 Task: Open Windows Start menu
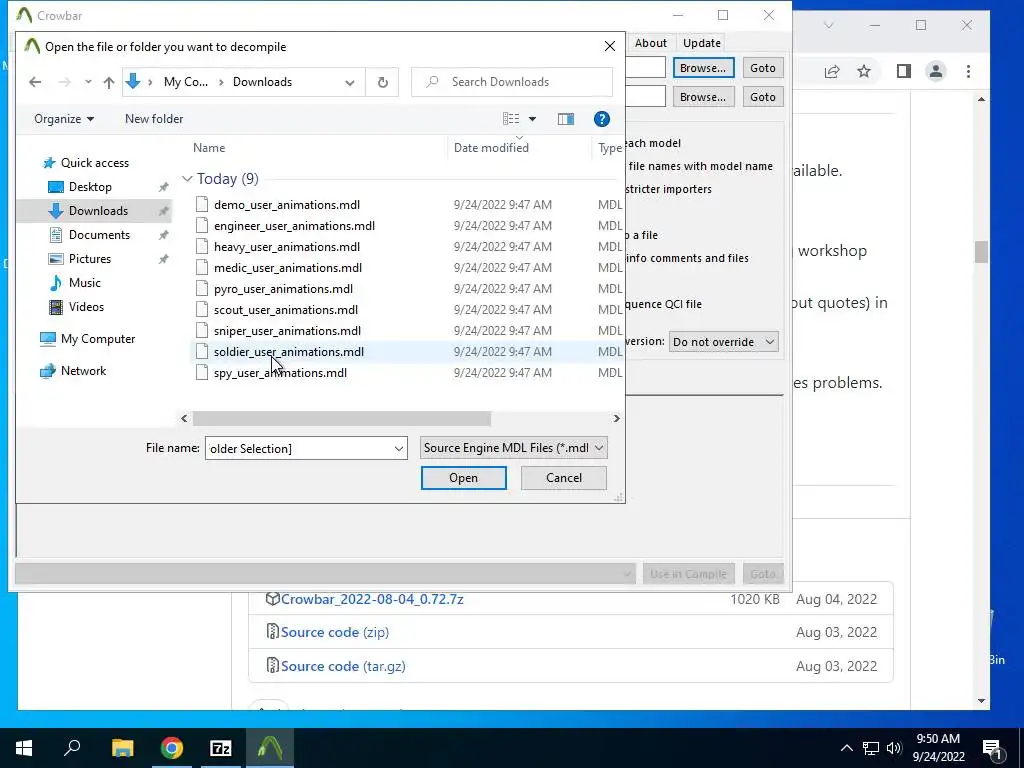[24, 748]
